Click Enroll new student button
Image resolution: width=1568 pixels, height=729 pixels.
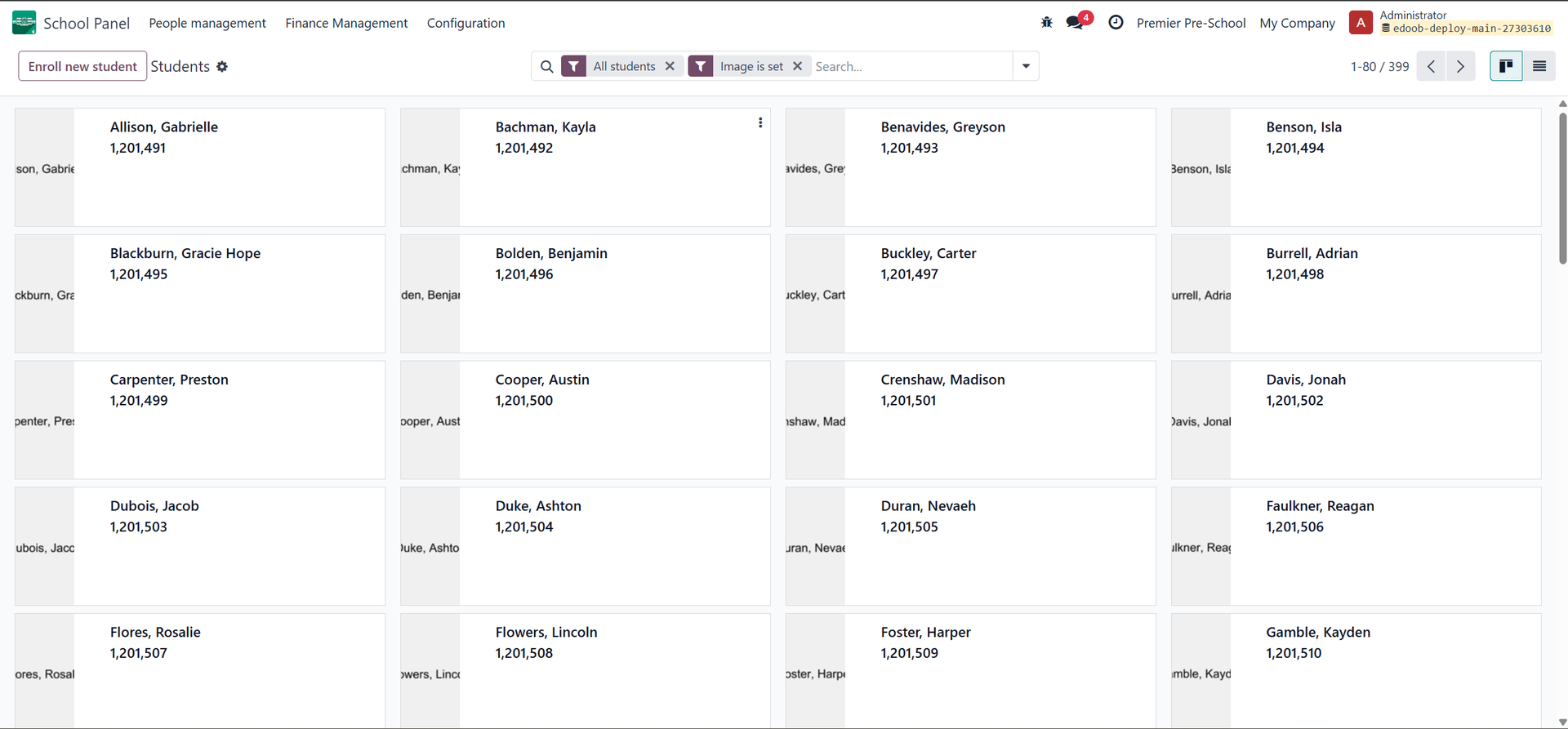pos(82,66)
